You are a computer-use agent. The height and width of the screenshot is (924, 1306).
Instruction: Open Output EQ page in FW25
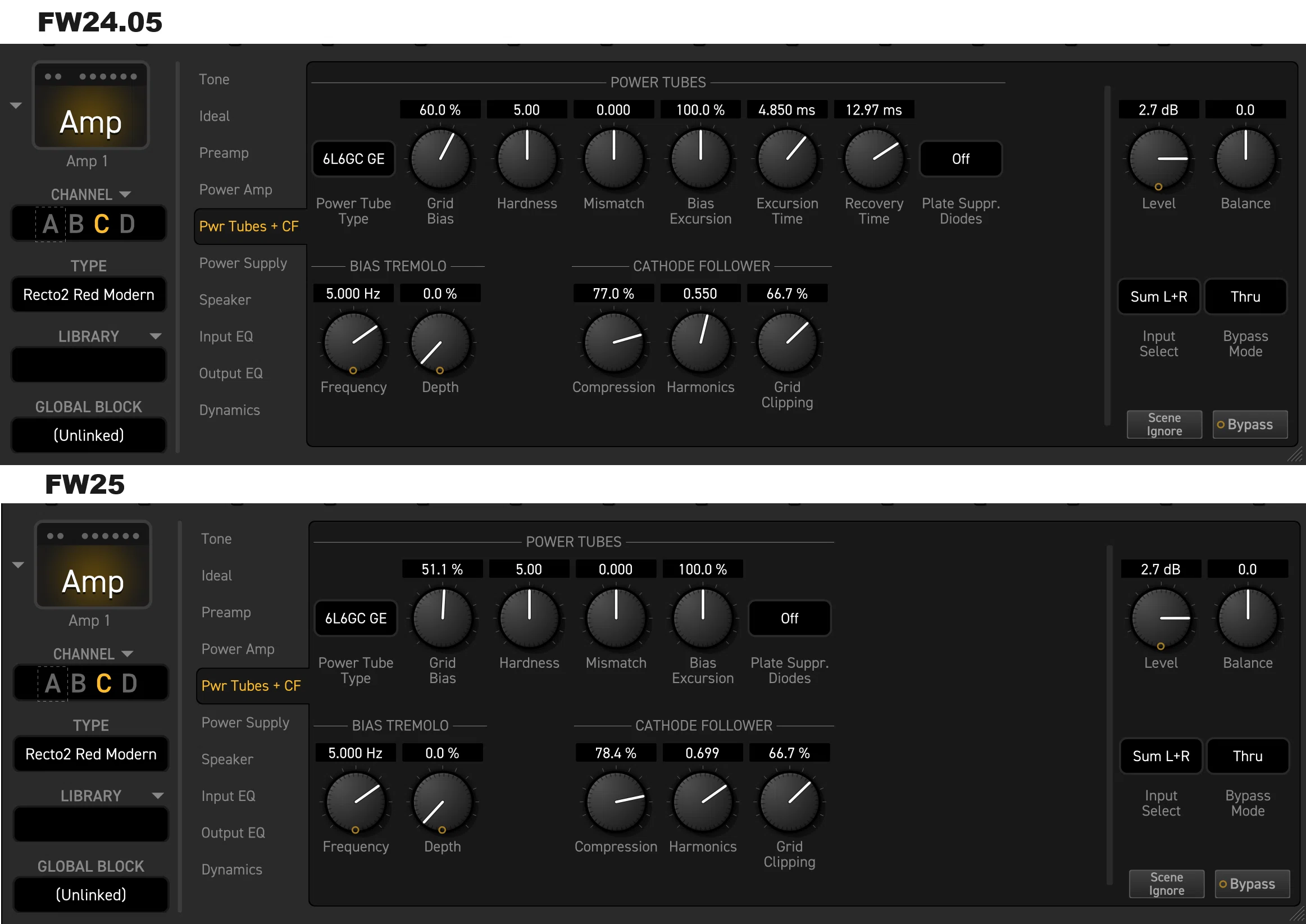point(233,832)
